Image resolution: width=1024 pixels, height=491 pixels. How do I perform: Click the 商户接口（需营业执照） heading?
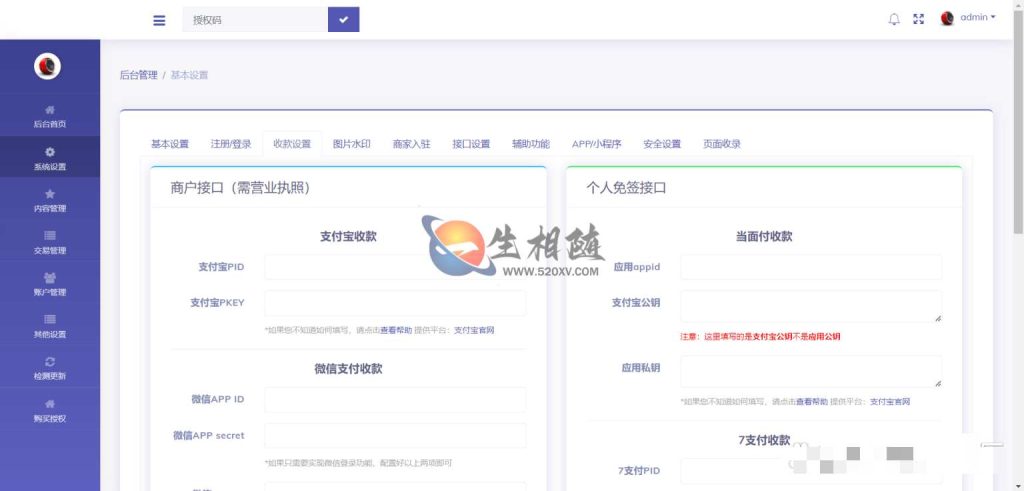(240, 189)
